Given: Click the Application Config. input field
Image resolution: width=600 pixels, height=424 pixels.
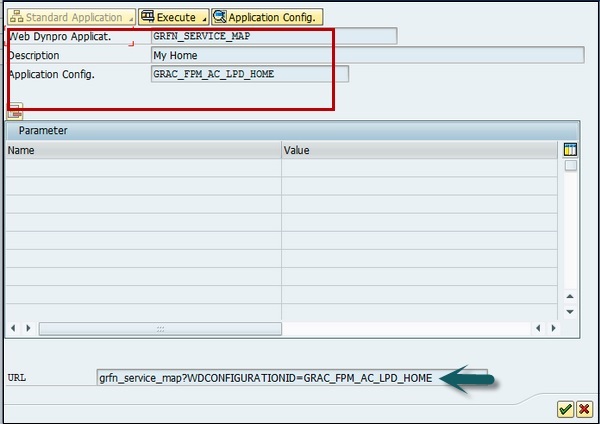Looking at the screenshot, I should click(249, 74).
